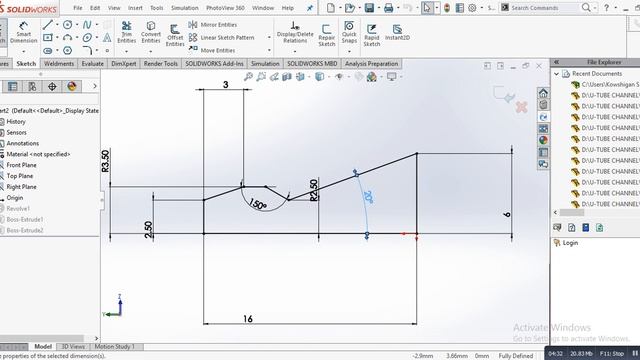Expand Move Entities dropdown arrow
The width and height of the screenshot is (640, 360).
269,51
